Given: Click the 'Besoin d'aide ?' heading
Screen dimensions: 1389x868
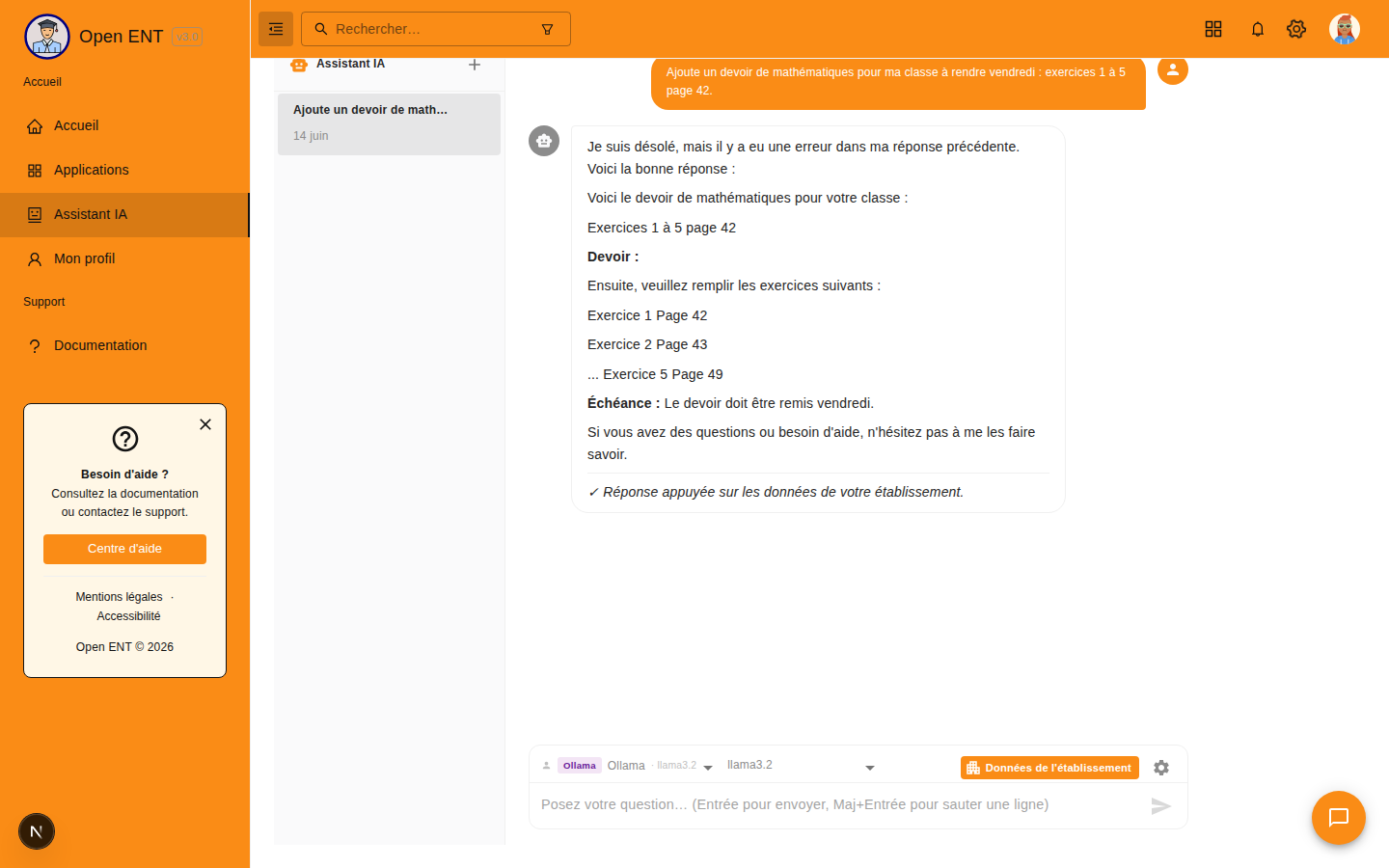Looking at the screenshot, I should point(124,475).
